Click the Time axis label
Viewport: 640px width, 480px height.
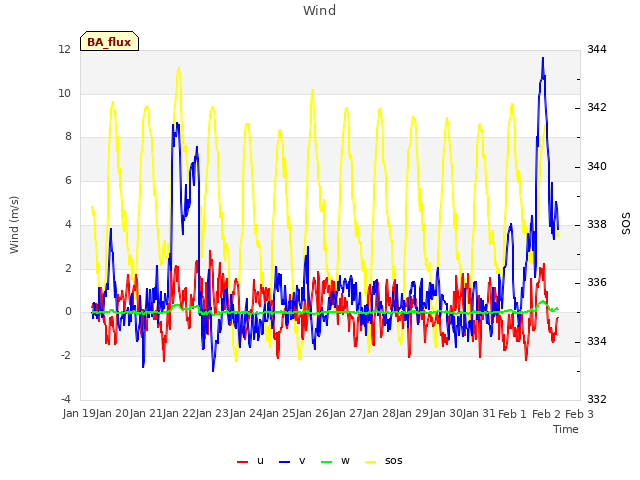click(x=566, y=429)
